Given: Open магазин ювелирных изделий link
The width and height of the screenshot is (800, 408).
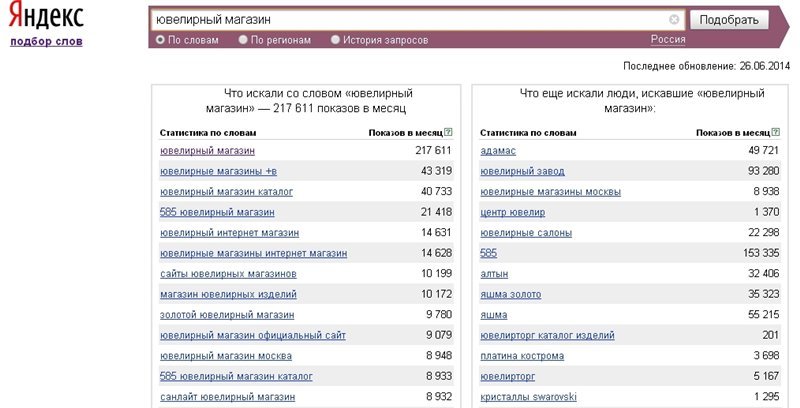Looking at the screenshot, I should coord(228,294).
